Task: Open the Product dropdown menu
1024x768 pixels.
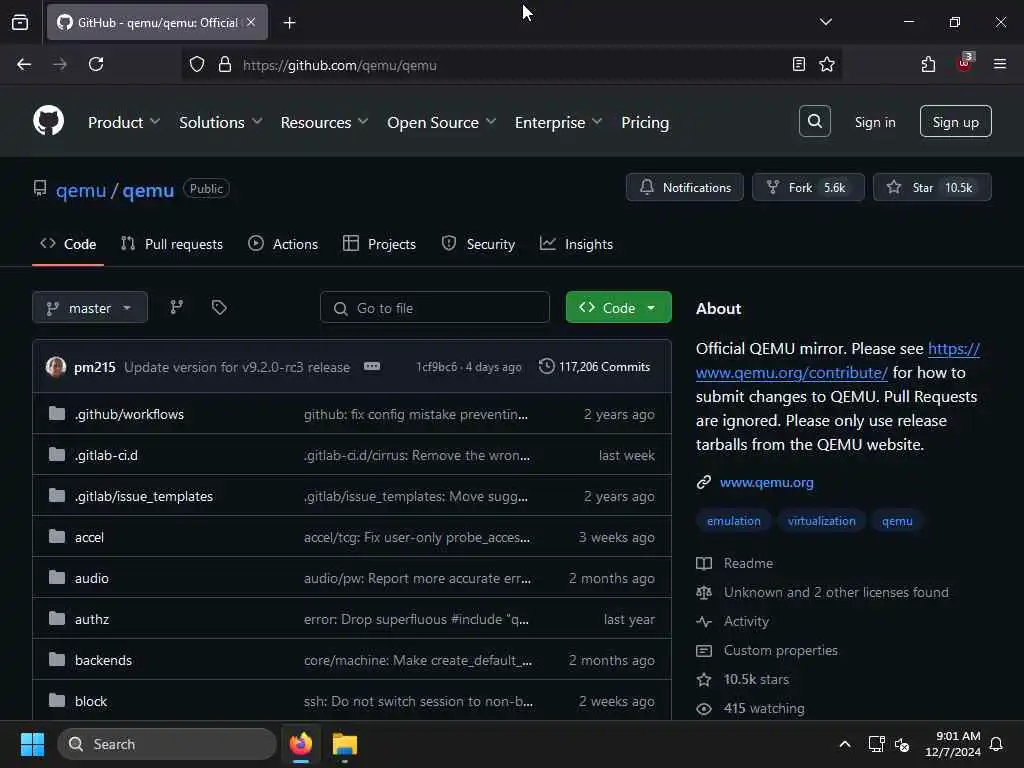Action: 124,122
